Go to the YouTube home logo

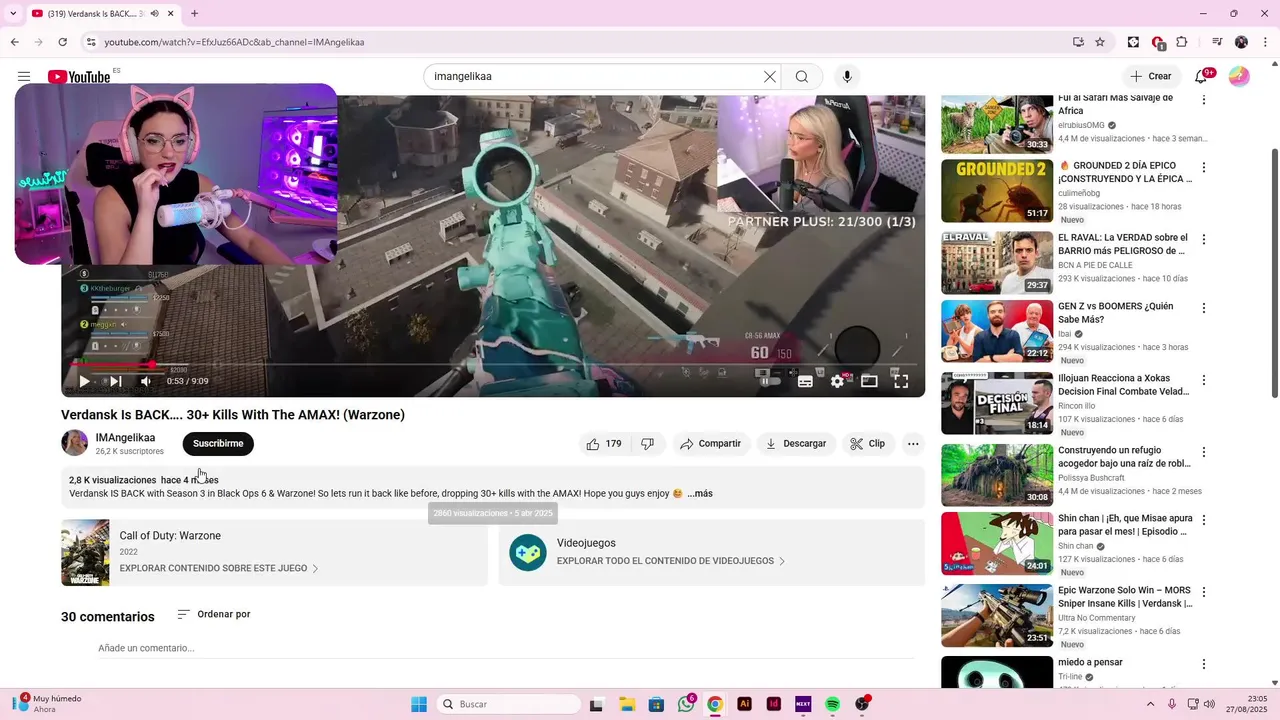tap(79, 77)
